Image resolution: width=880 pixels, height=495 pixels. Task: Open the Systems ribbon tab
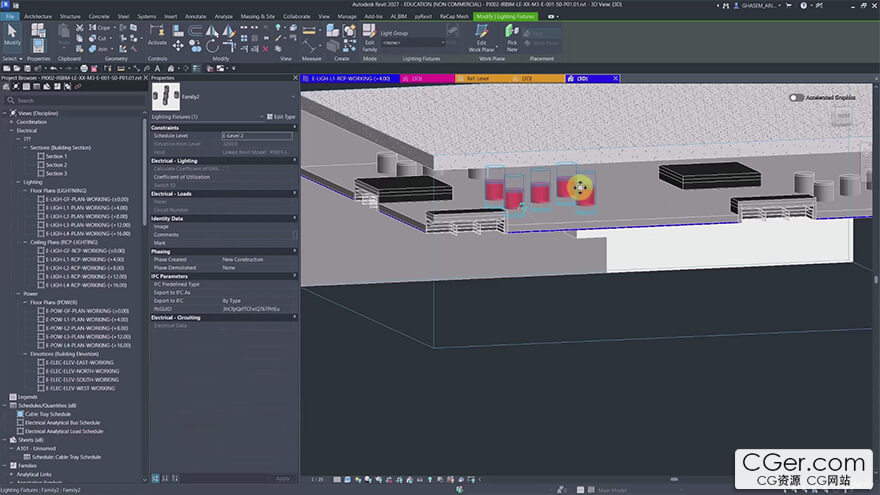[146, 16]
